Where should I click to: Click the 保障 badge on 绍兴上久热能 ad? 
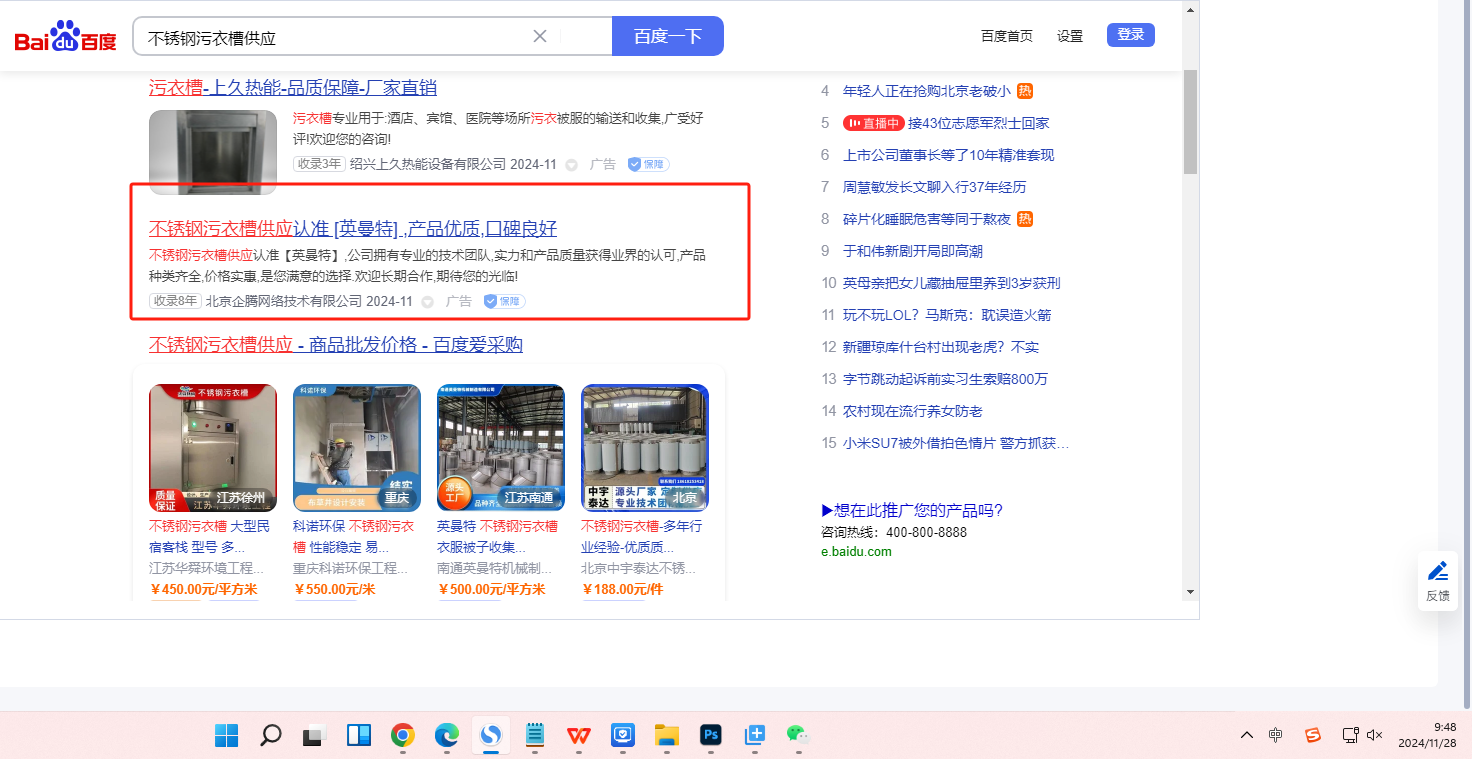[x=648, y=164]
